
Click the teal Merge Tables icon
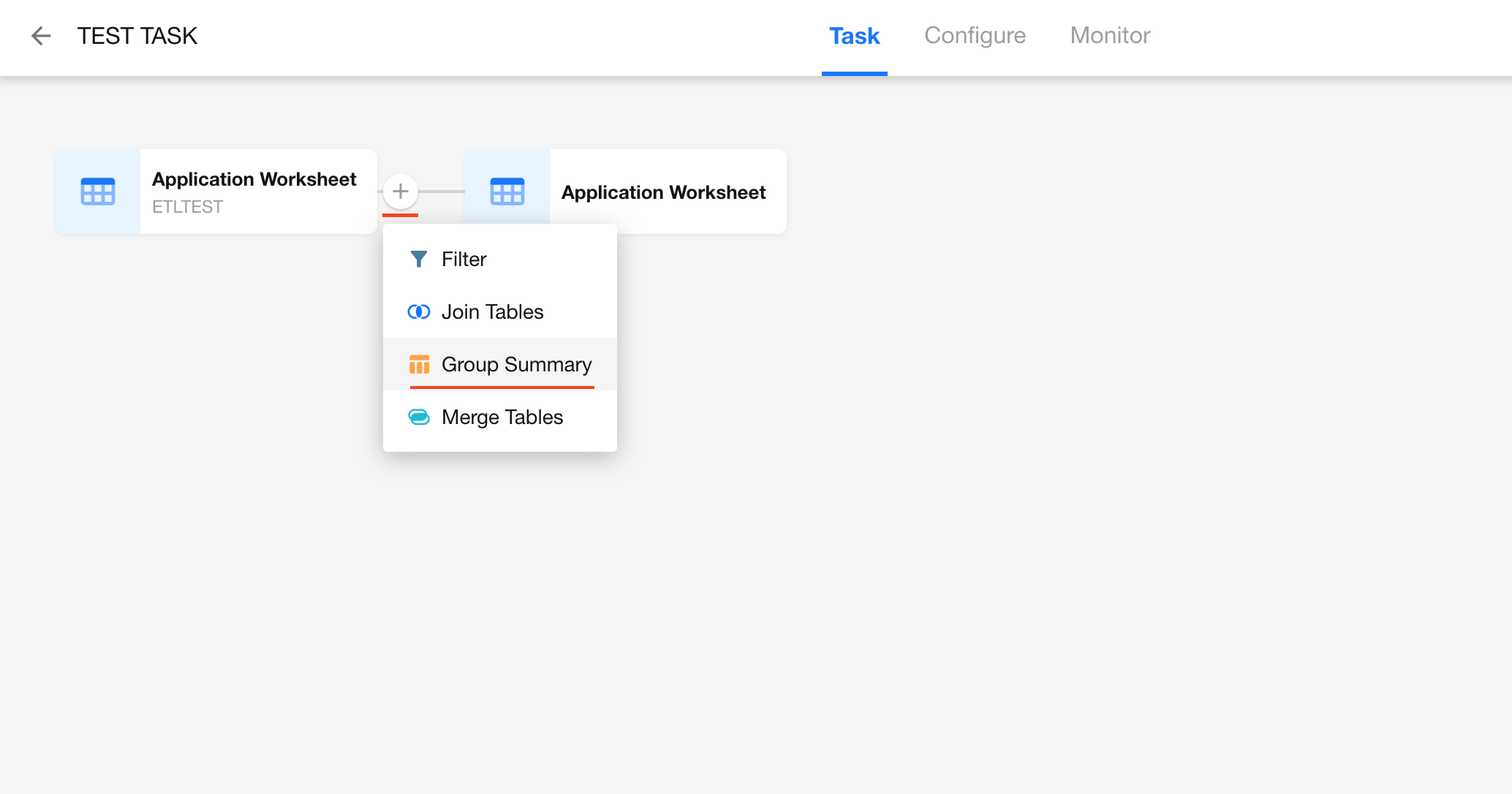pos(418,417)
